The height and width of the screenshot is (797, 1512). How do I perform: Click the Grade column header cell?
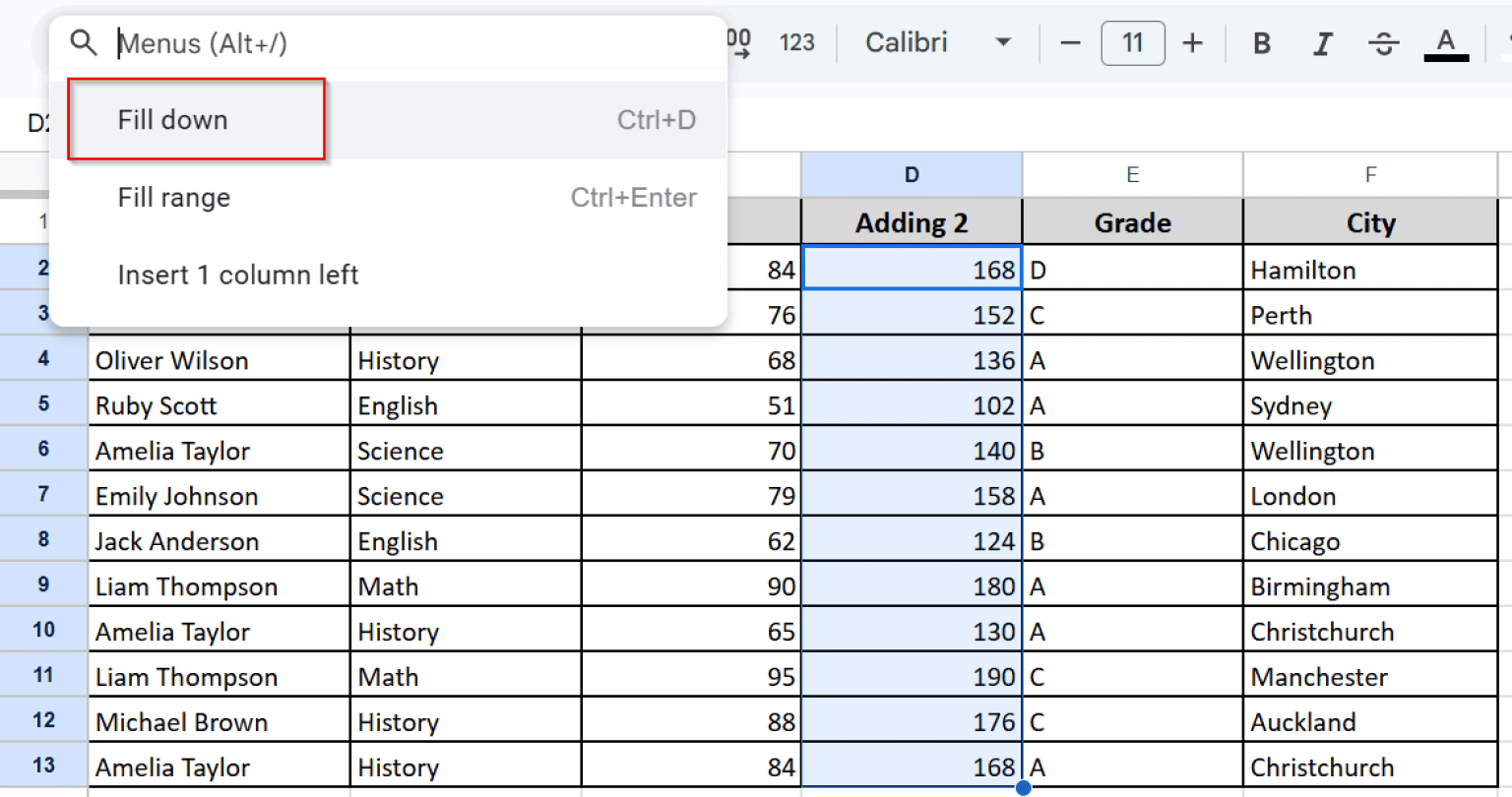1132,221
